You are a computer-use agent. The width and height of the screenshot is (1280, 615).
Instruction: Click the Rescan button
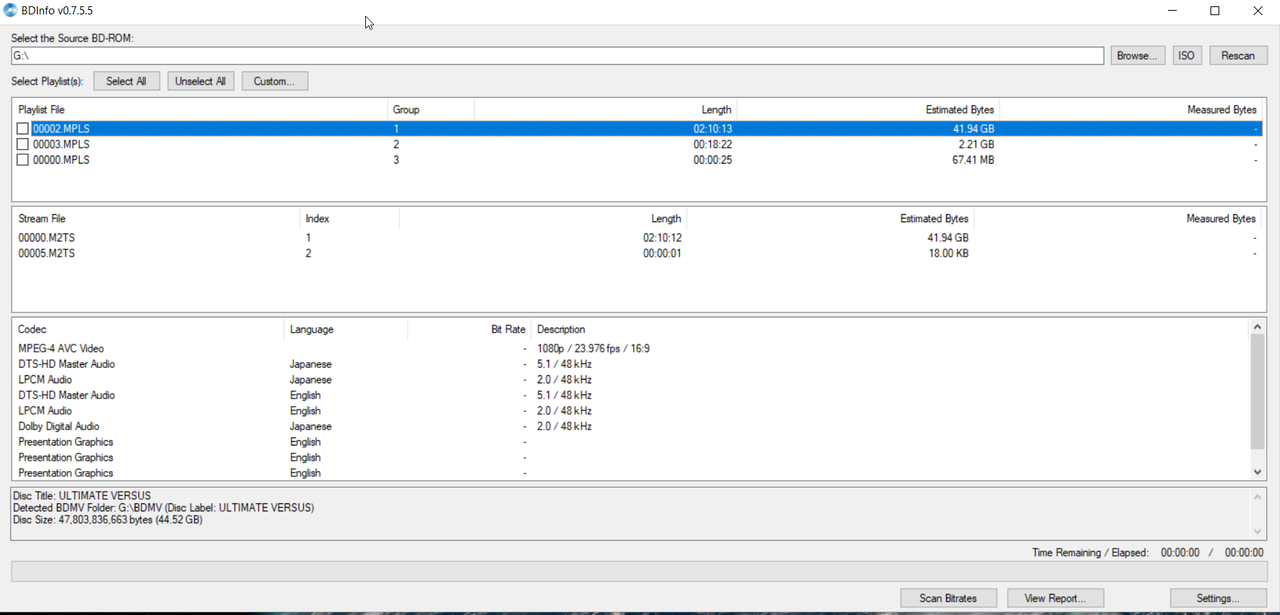(1238, 55)
